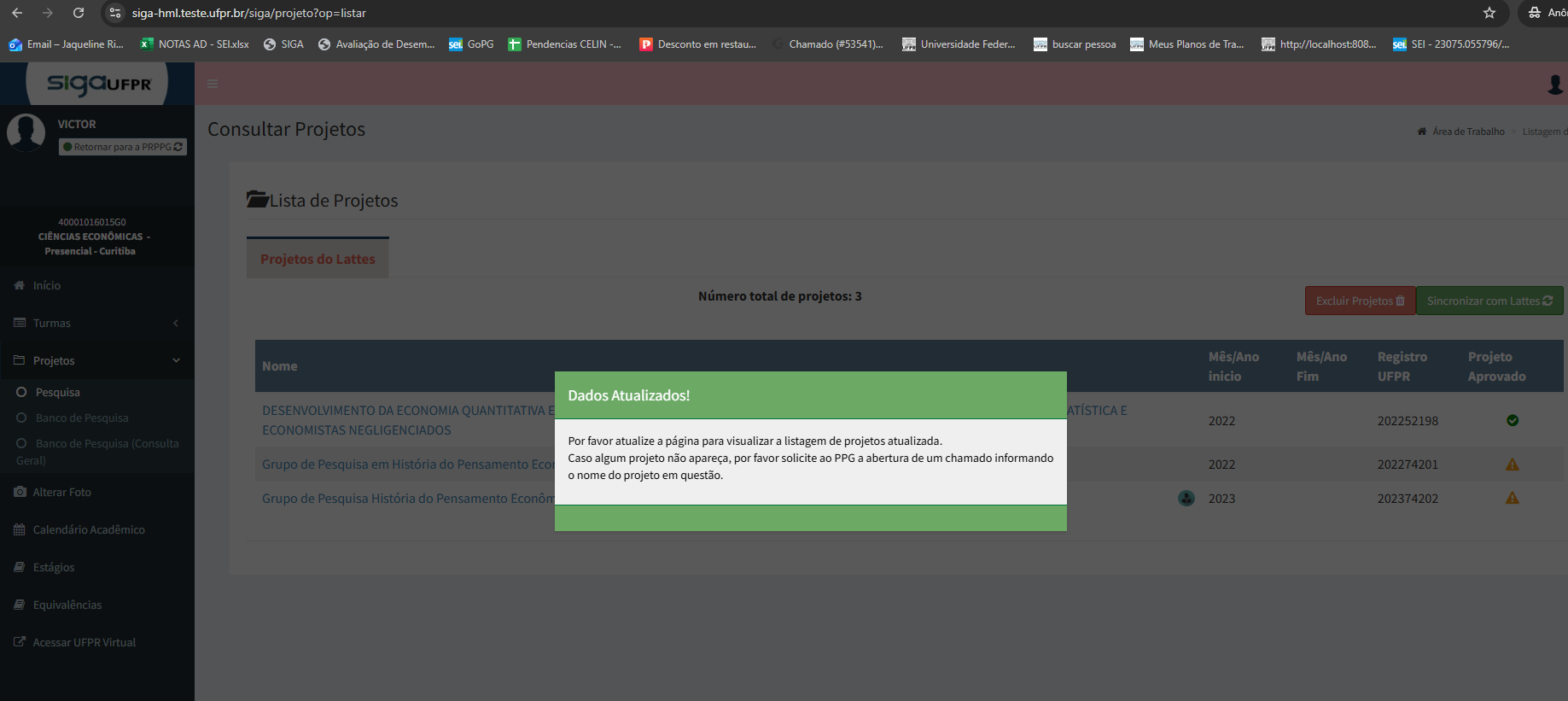
Task: Click the round group icon beside 2023
Action: 1186,498
